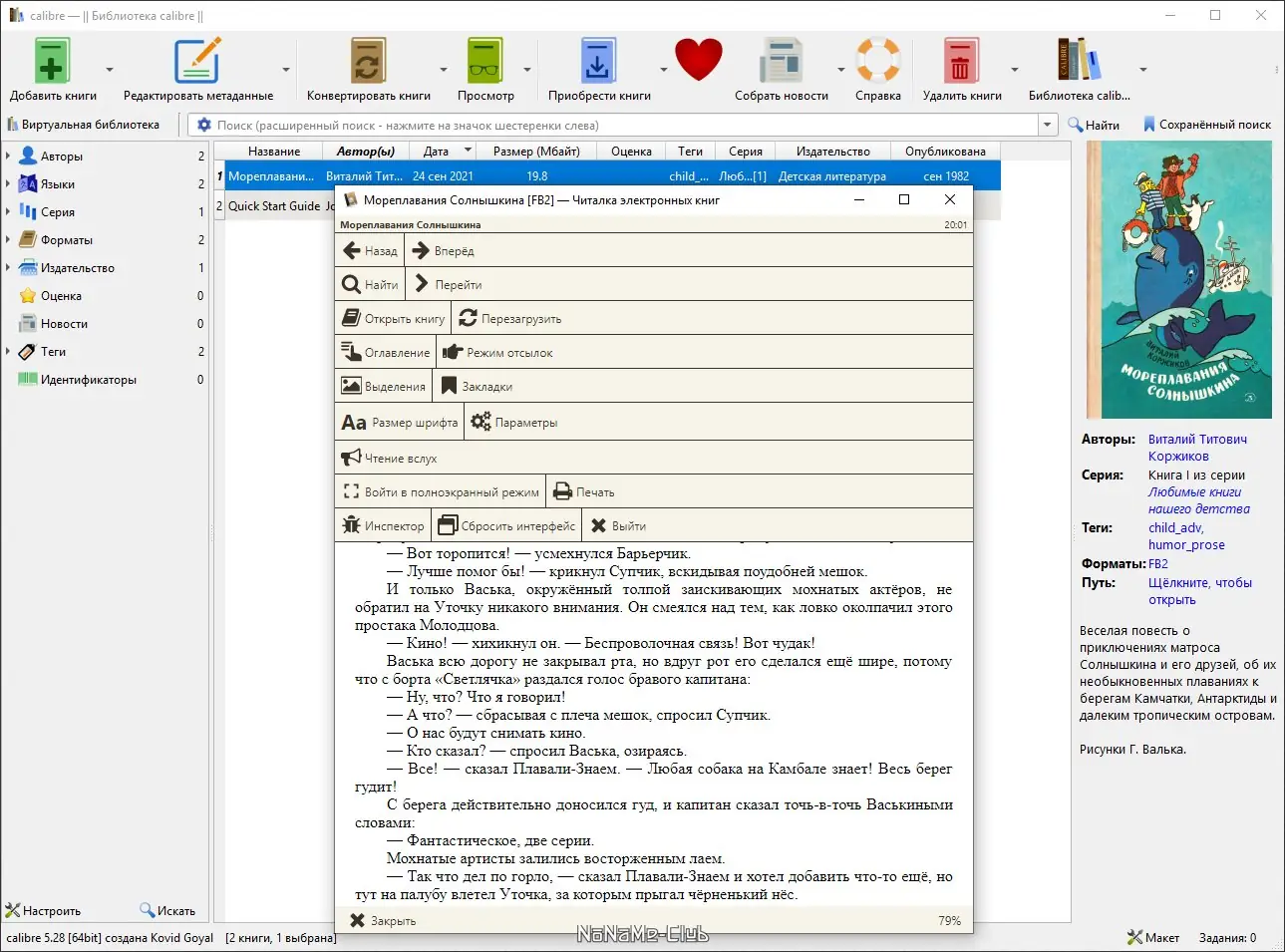Open Add books dropdown arrow
The height and width of the screenshot is (952, 1285).
pyautogui.click(x=110, y=70)
